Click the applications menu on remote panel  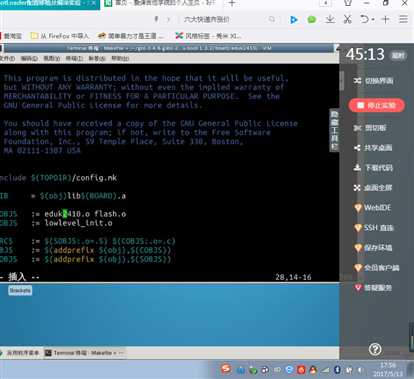(21, 353)
